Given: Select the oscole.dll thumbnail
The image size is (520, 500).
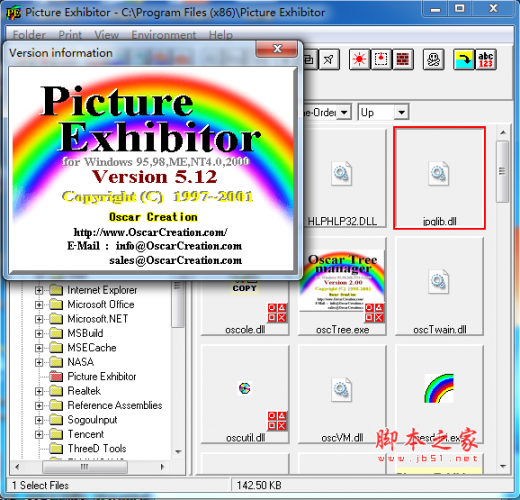Looking at the screenshot, I should click(245, 307).
